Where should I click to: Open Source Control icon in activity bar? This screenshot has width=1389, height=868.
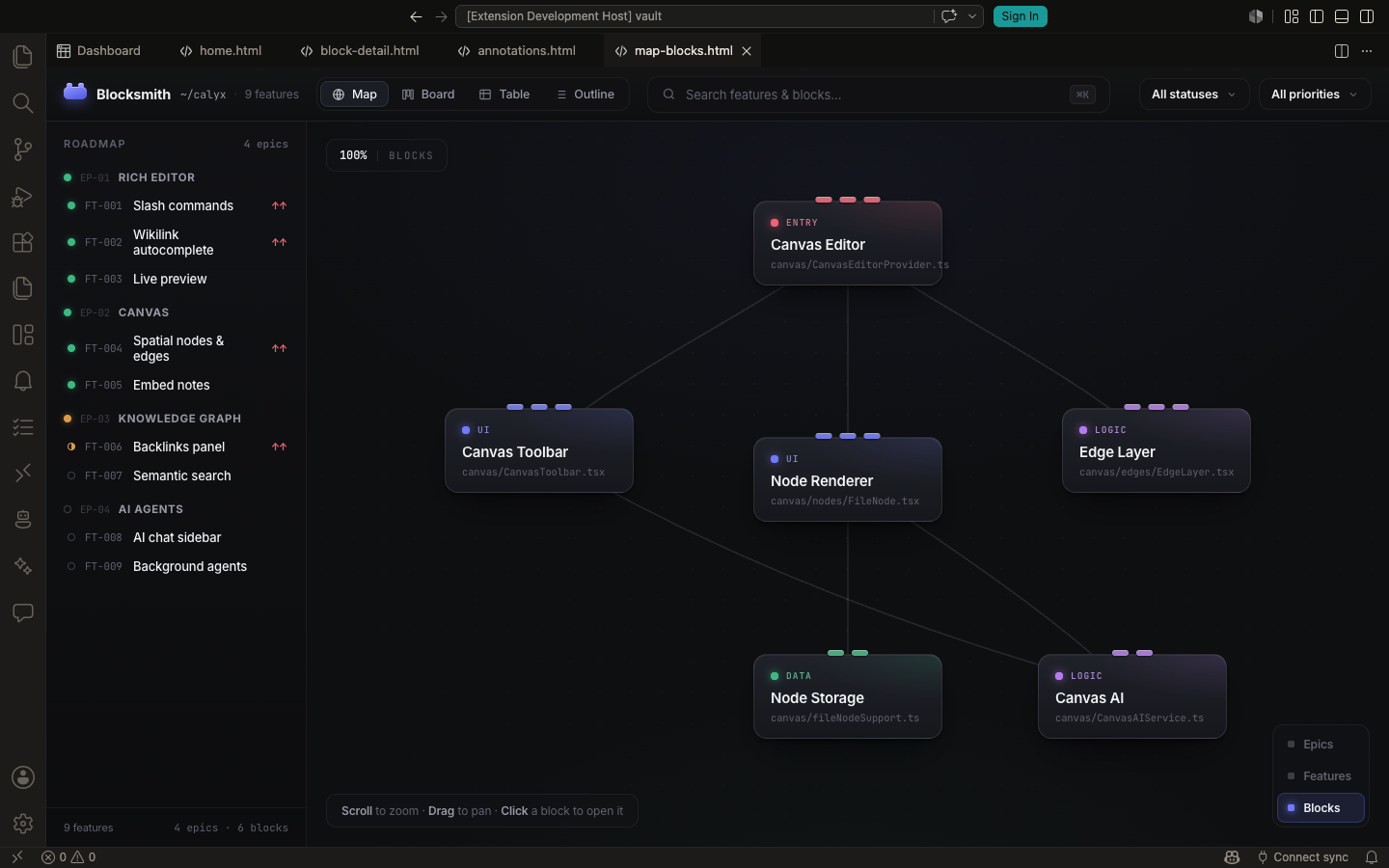[23, 149]
